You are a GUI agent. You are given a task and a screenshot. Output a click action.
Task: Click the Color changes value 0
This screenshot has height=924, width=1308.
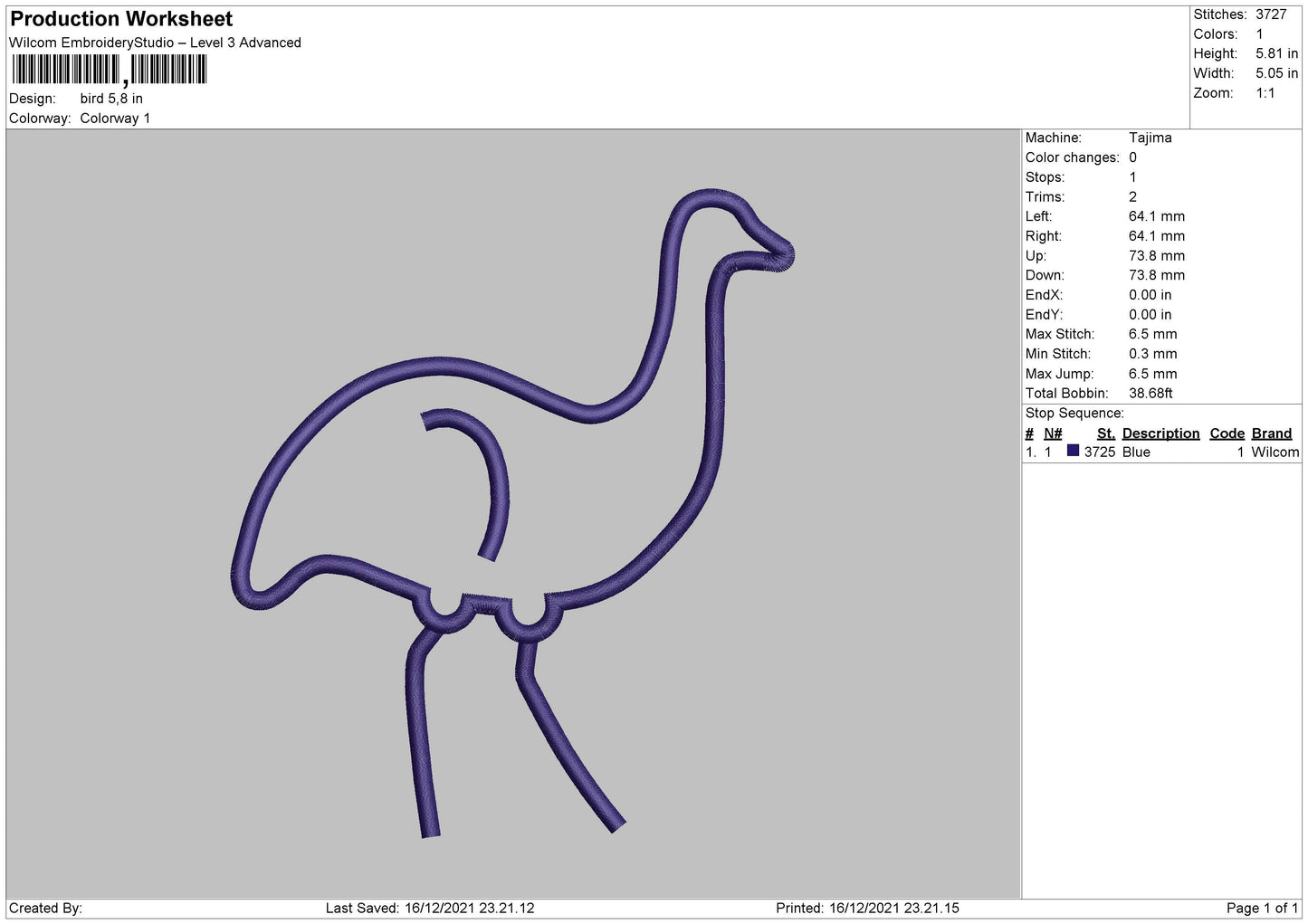[x=1132, y=157]
